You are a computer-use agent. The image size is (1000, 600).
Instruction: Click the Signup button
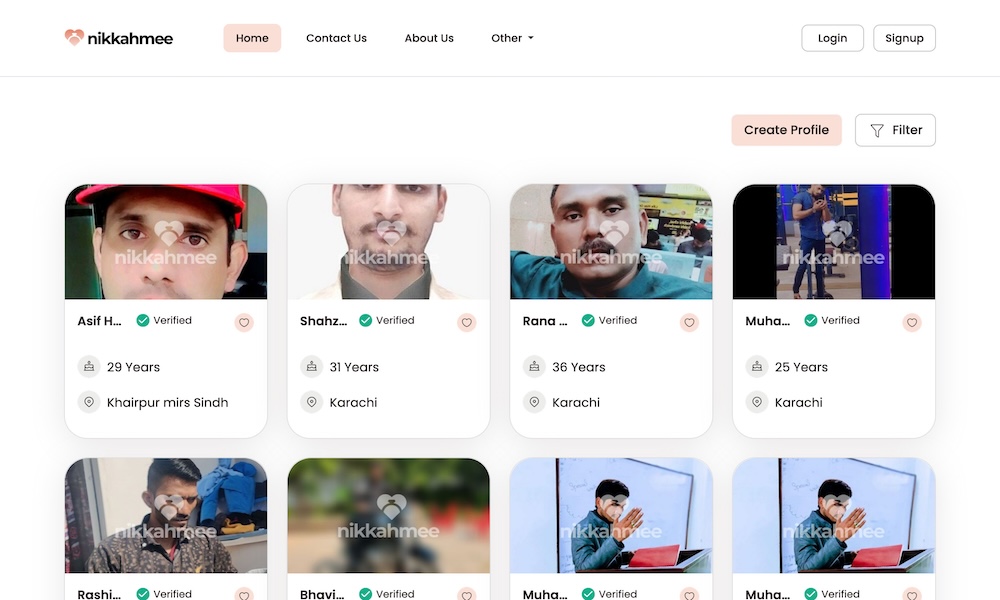click(x=904, y=38)
